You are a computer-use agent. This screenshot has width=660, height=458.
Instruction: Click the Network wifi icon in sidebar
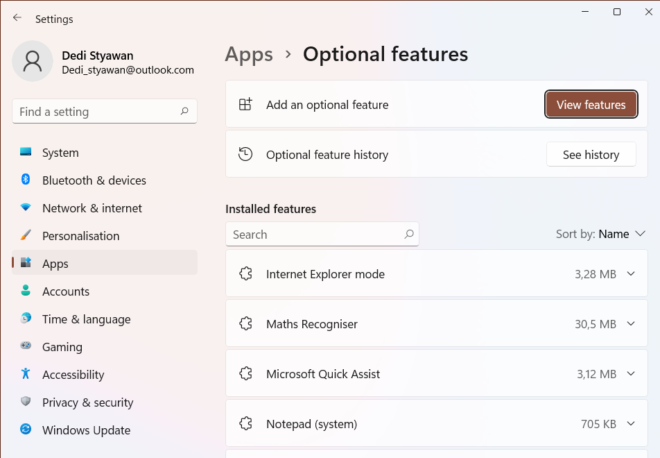point(26,207)
